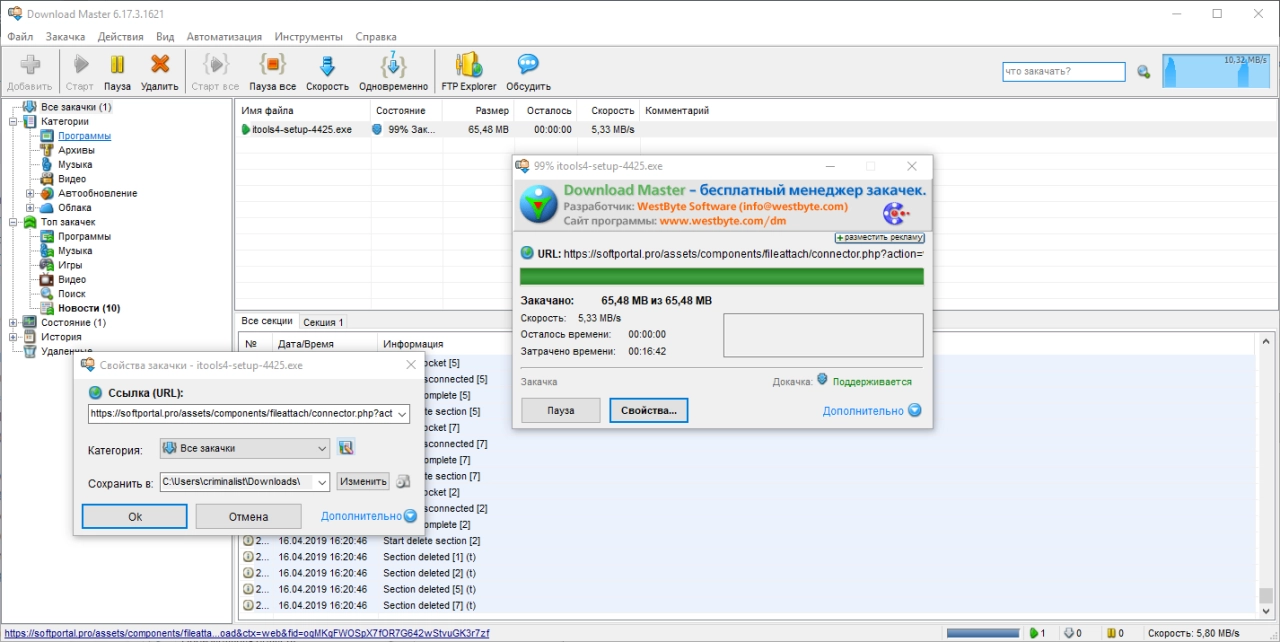Screen dimensions: 1280x642
Task: Click the что закачать? search field
Action: 1064,72
